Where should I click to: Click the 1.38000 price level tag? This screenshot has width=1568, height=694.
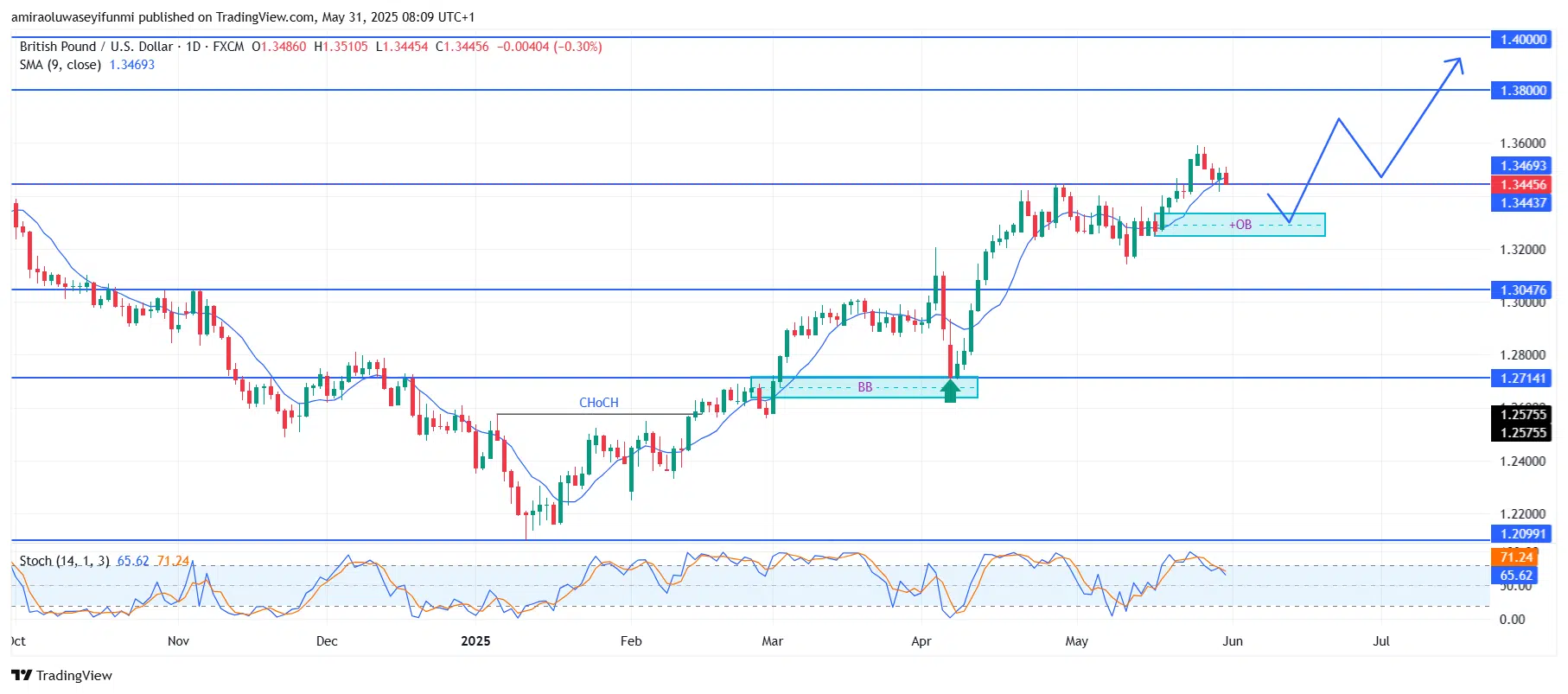tap(1523, 91)
